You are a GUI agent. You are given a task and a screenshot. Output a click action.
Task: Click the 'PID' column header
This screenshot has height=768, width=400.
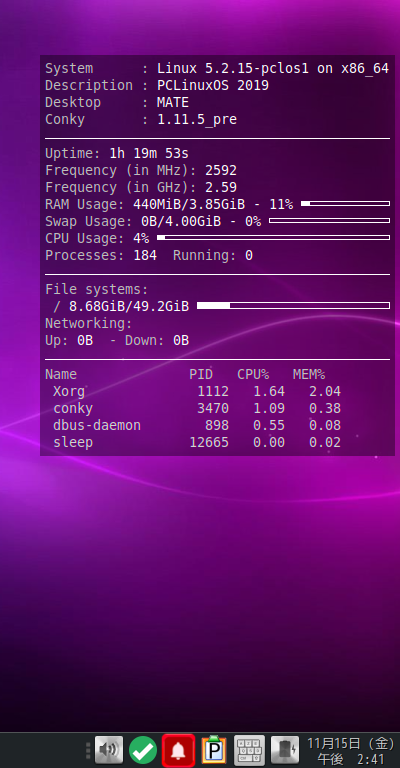201,375
